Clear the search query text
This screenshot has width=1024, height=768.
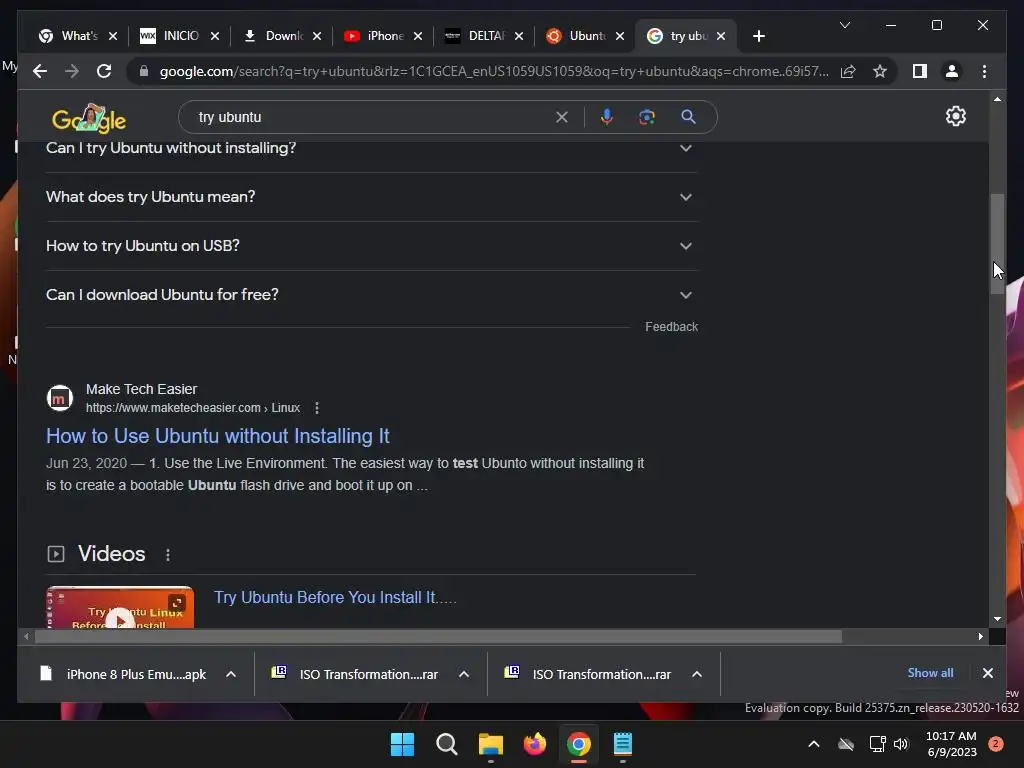562,118
